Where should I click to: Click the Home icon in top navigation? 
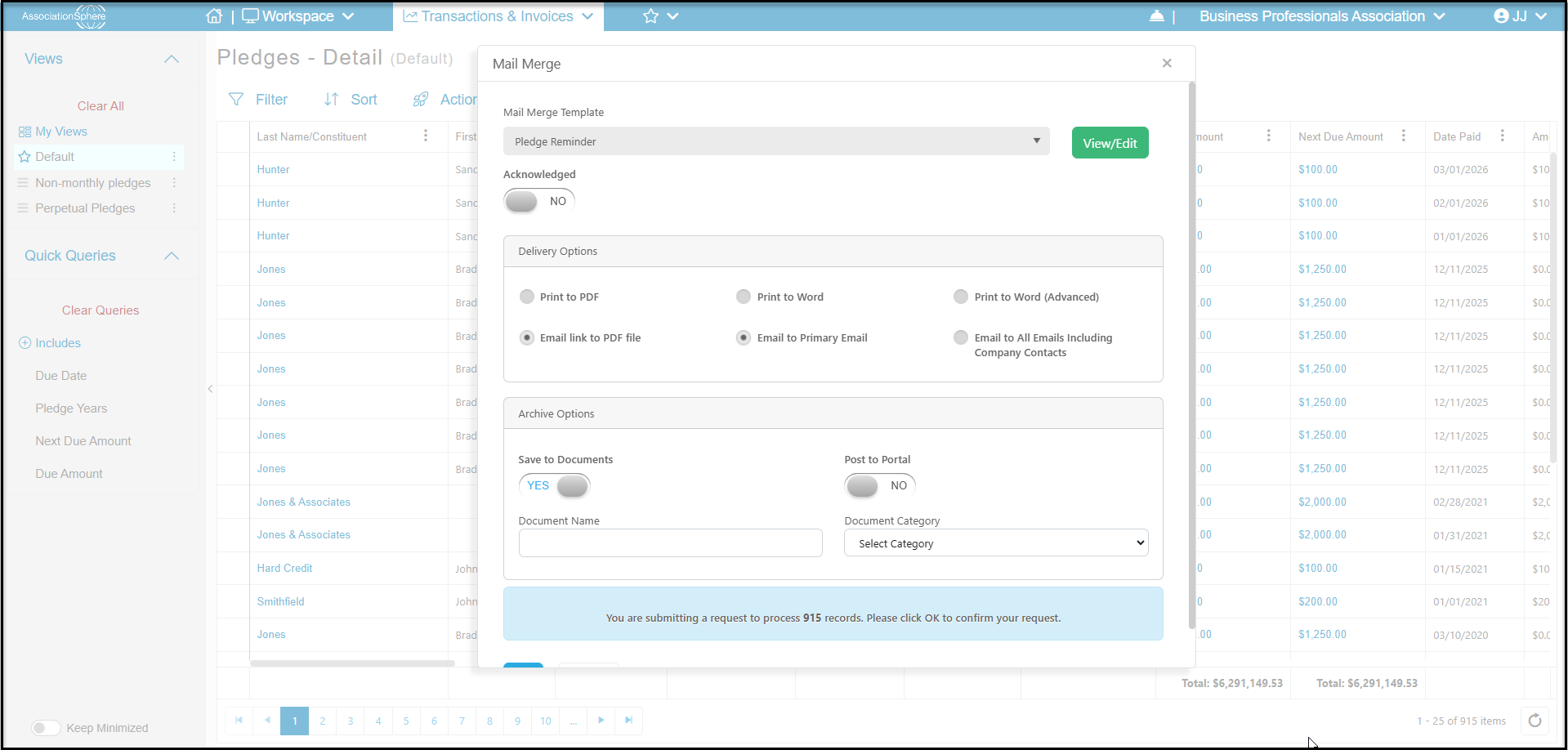[x=214, y=16]
